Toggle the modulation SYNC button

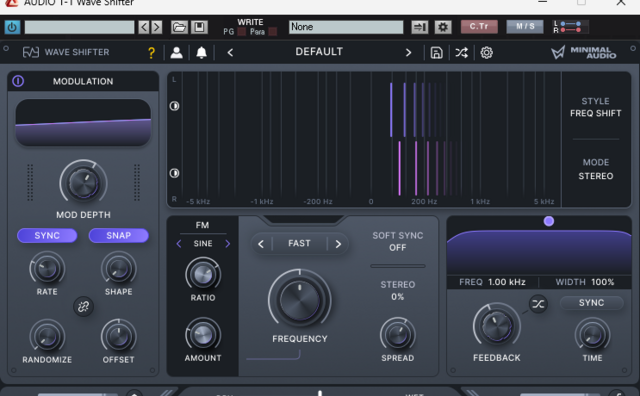[x=47, y=236]
